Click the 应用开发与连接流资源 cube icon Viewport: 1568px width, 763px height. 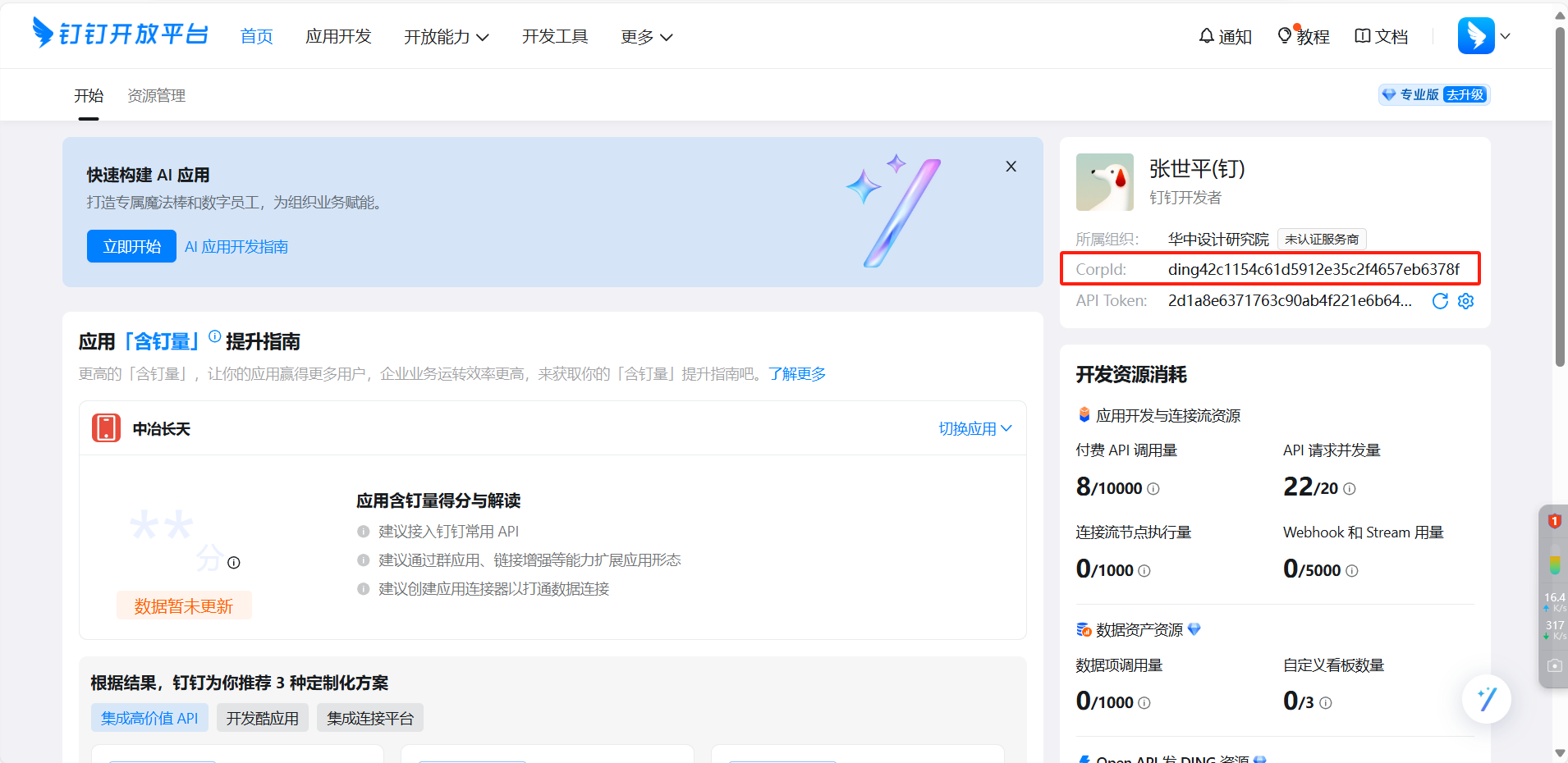tap(1084, 415)
